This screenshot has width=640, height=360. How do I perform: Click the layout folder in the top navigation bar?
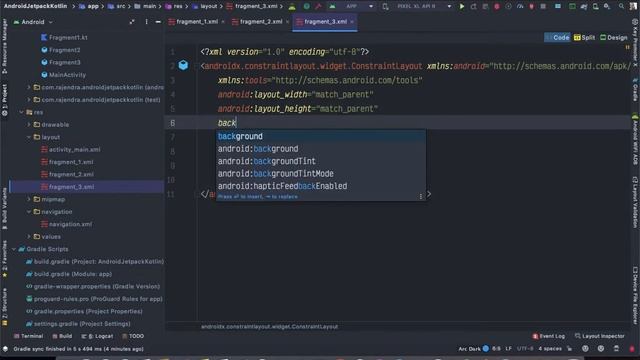[x=205, y=7]
